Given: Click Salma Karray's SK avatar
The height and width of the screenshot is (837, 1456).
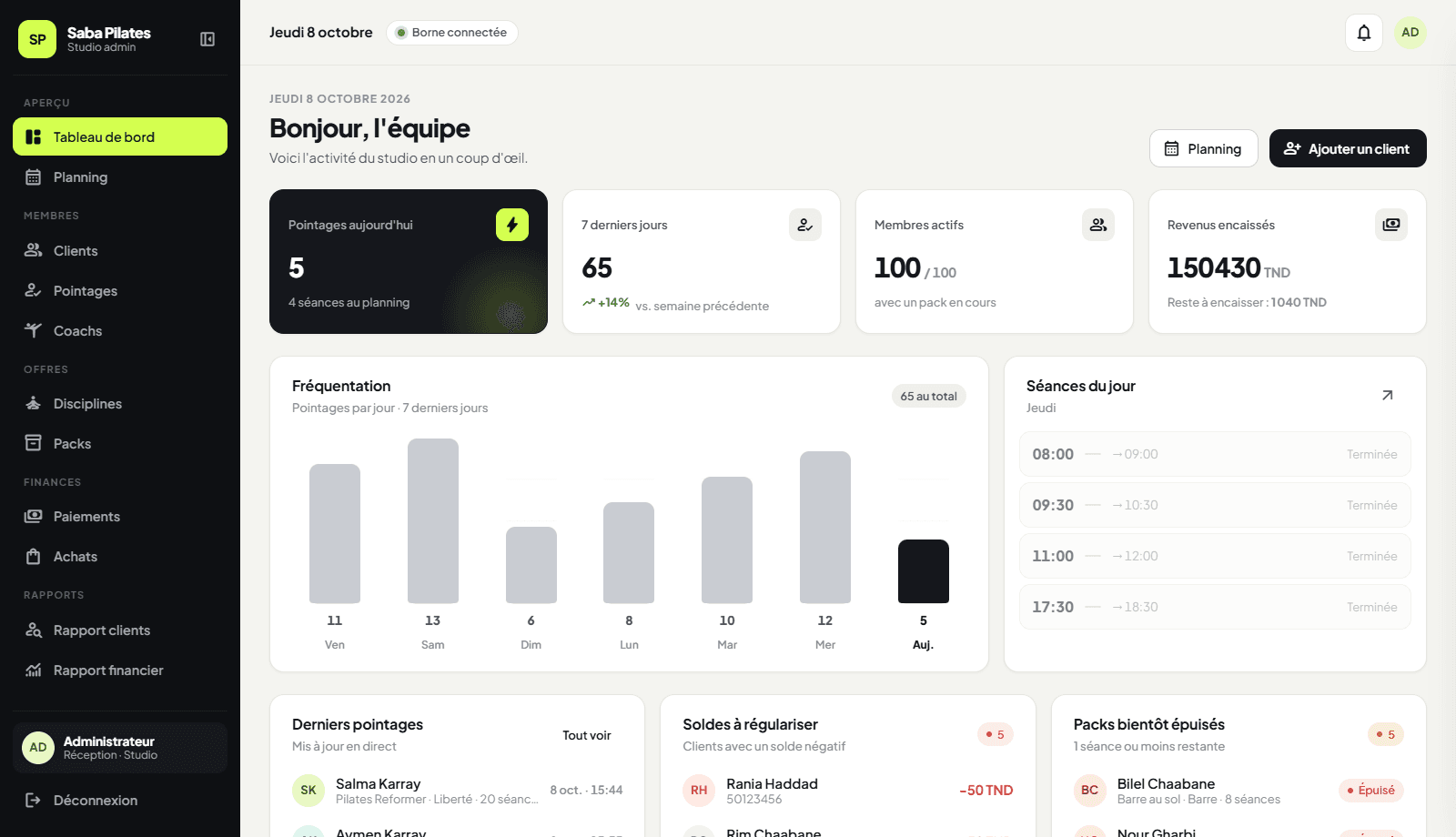Looking at the screenshot, I should (308, 791).
